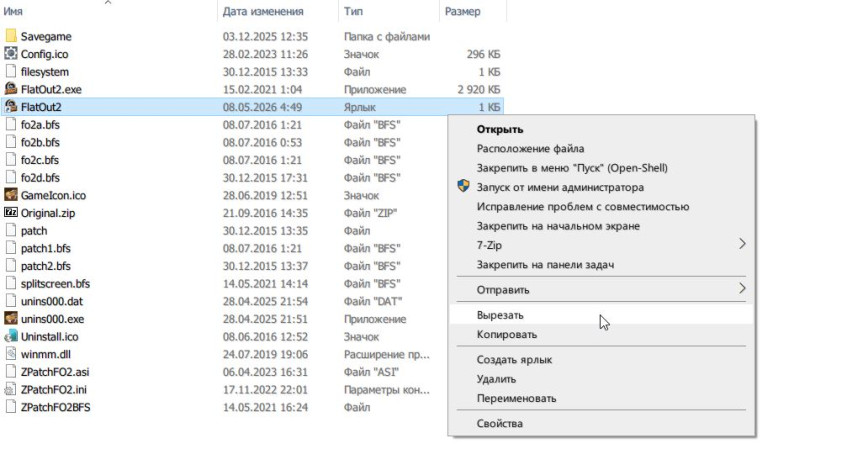Choose Расположение файла in the context menu
This screenshot has width=847, height=449.
click(530, 149)
